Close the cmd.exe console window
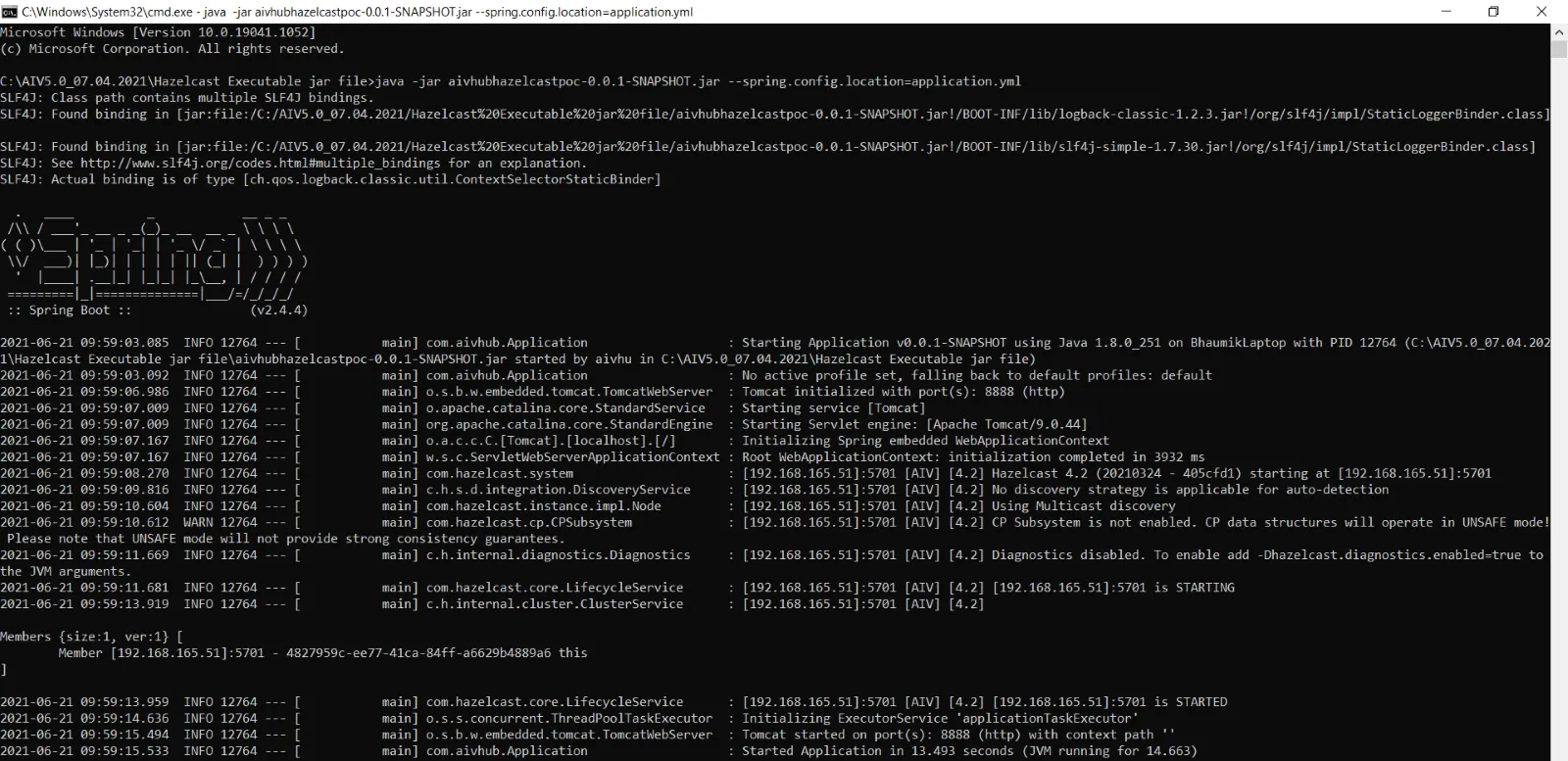1568x761 pixels. 1541,12
